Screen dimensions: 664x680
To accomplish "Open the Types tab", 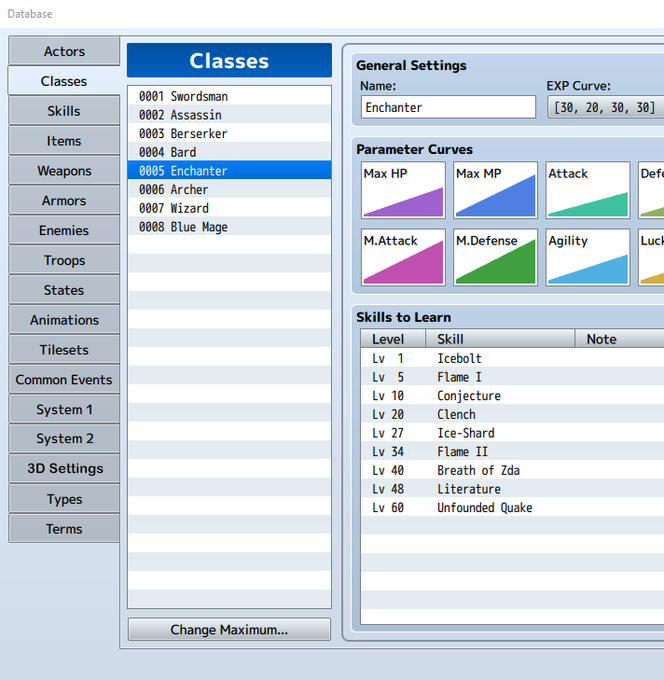I will [64, 499].
